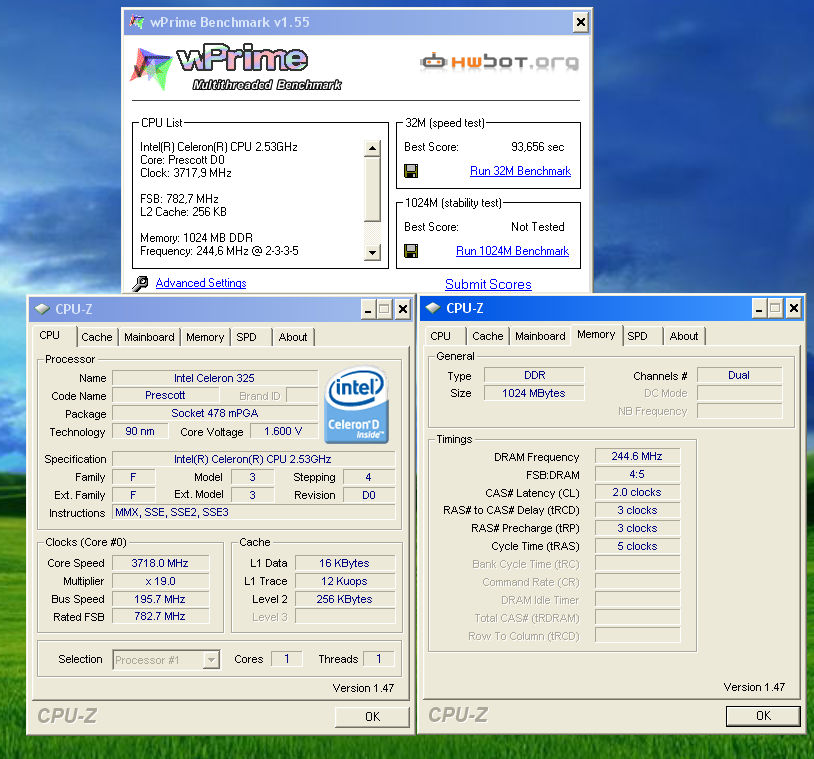Click the save floppy icon for 1024M score
This screenshot has width=814, height=759.
(411, 251)
